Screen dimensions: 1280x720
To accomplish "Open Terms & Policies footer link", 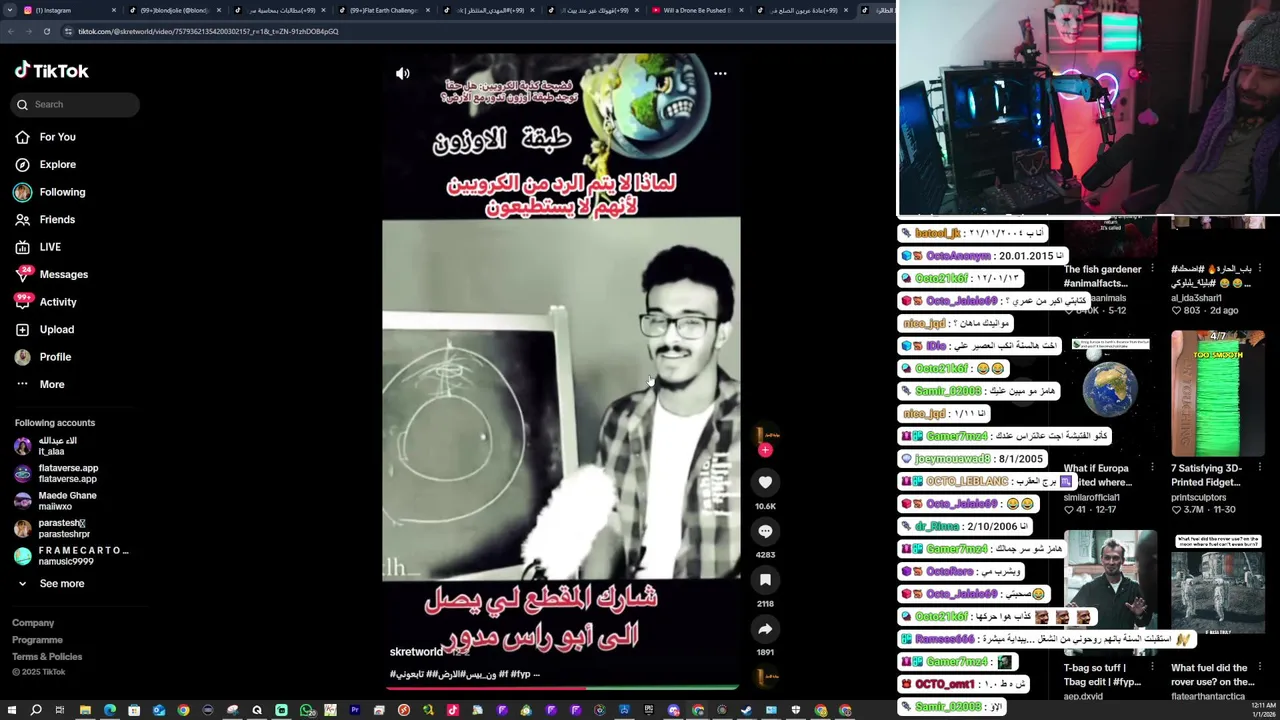I will (47, 657).
